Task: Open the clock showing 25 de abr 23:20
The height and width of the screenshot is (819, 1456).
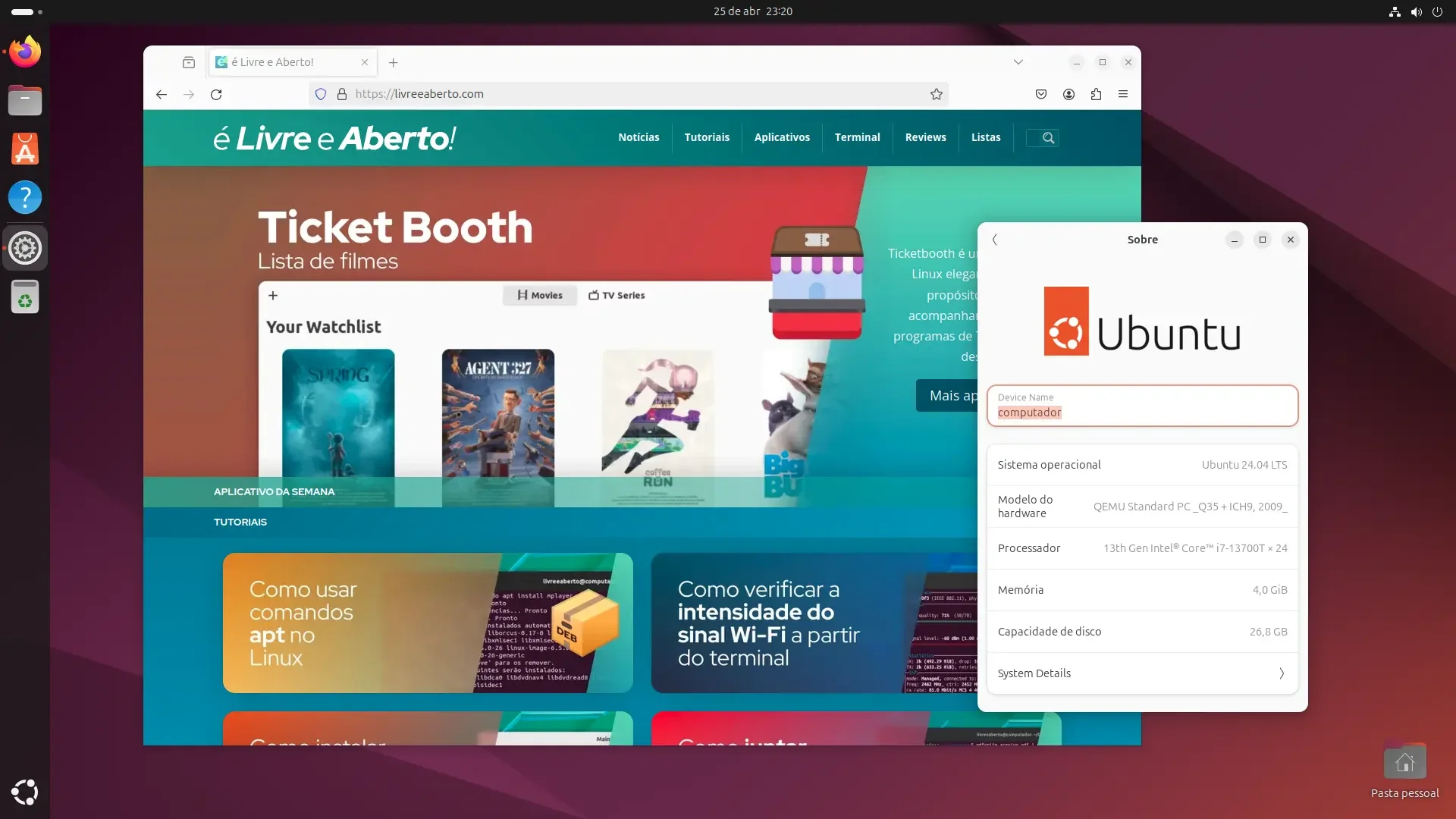Action: 752,11
